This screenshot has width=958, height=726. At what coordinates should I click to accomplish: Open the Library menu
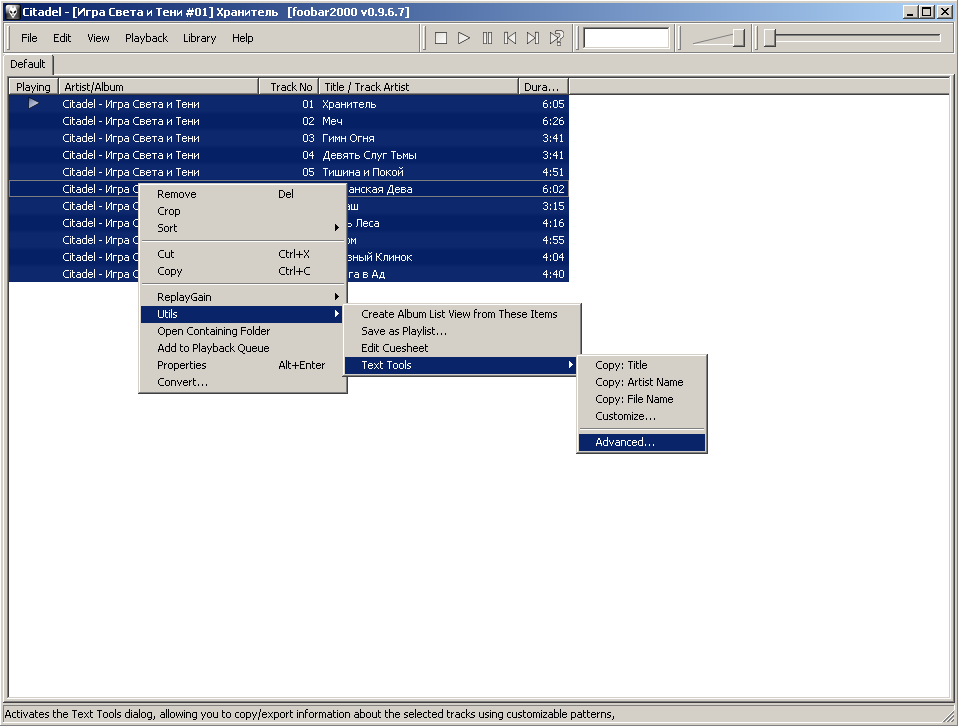point(200,38)
